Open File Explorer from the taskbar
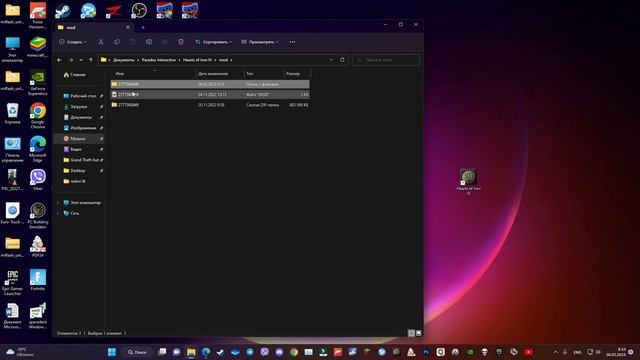Screen dimensions: 640x360 pyautogui.click(x=191, y=352)
